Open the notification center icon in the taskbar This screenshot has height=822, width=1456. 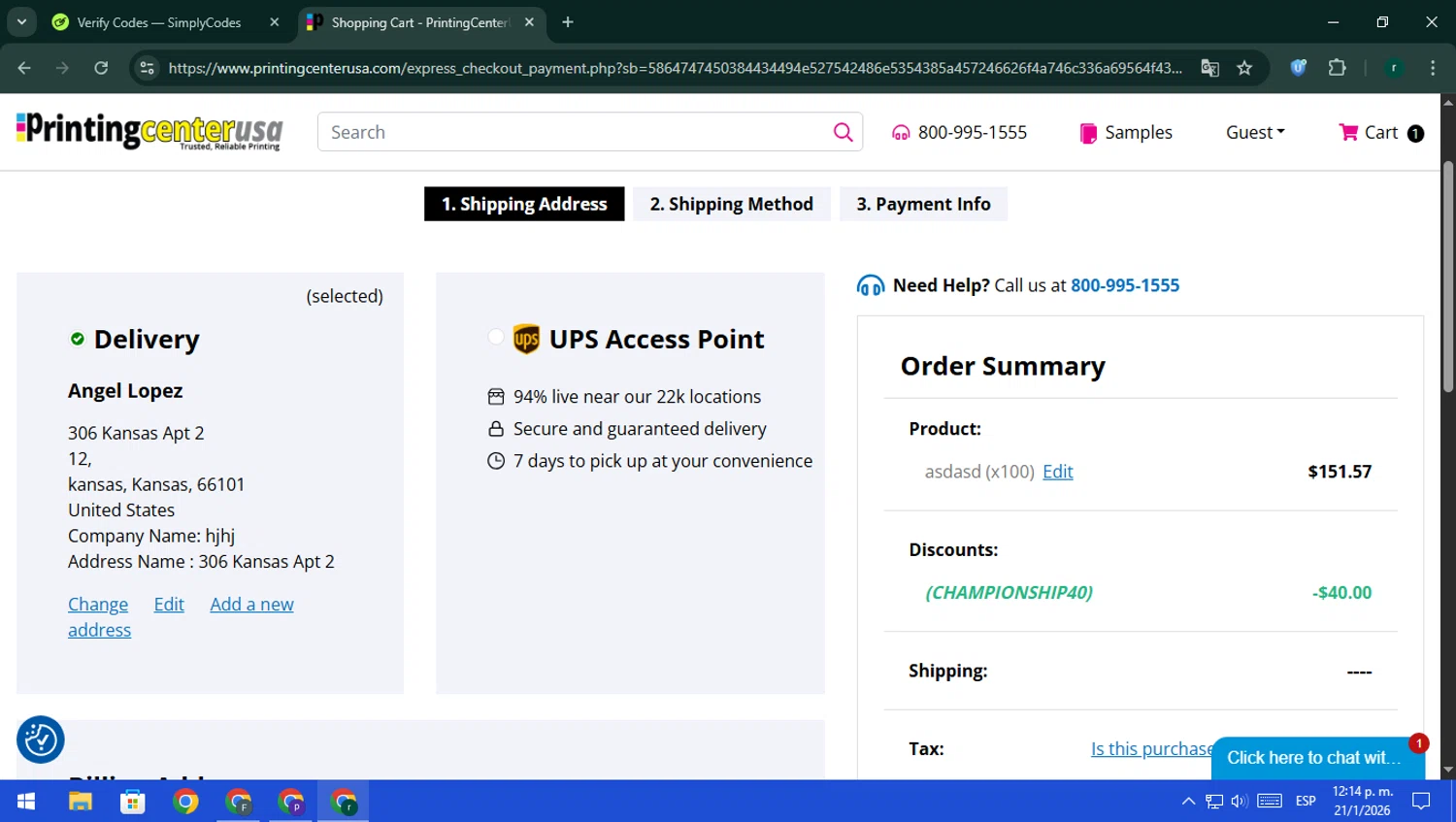click(x=1422, y=802)
